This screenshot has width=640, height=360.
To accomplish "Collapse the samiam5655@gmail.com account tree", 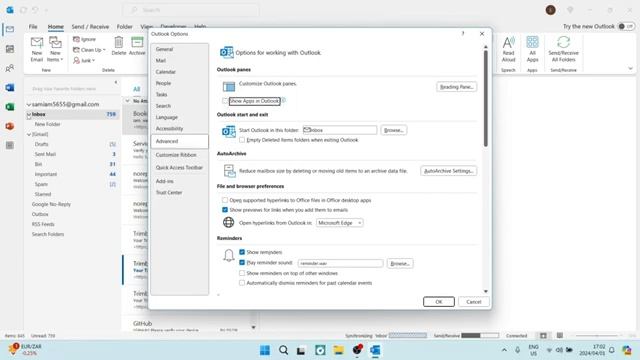I will point(29,104).
